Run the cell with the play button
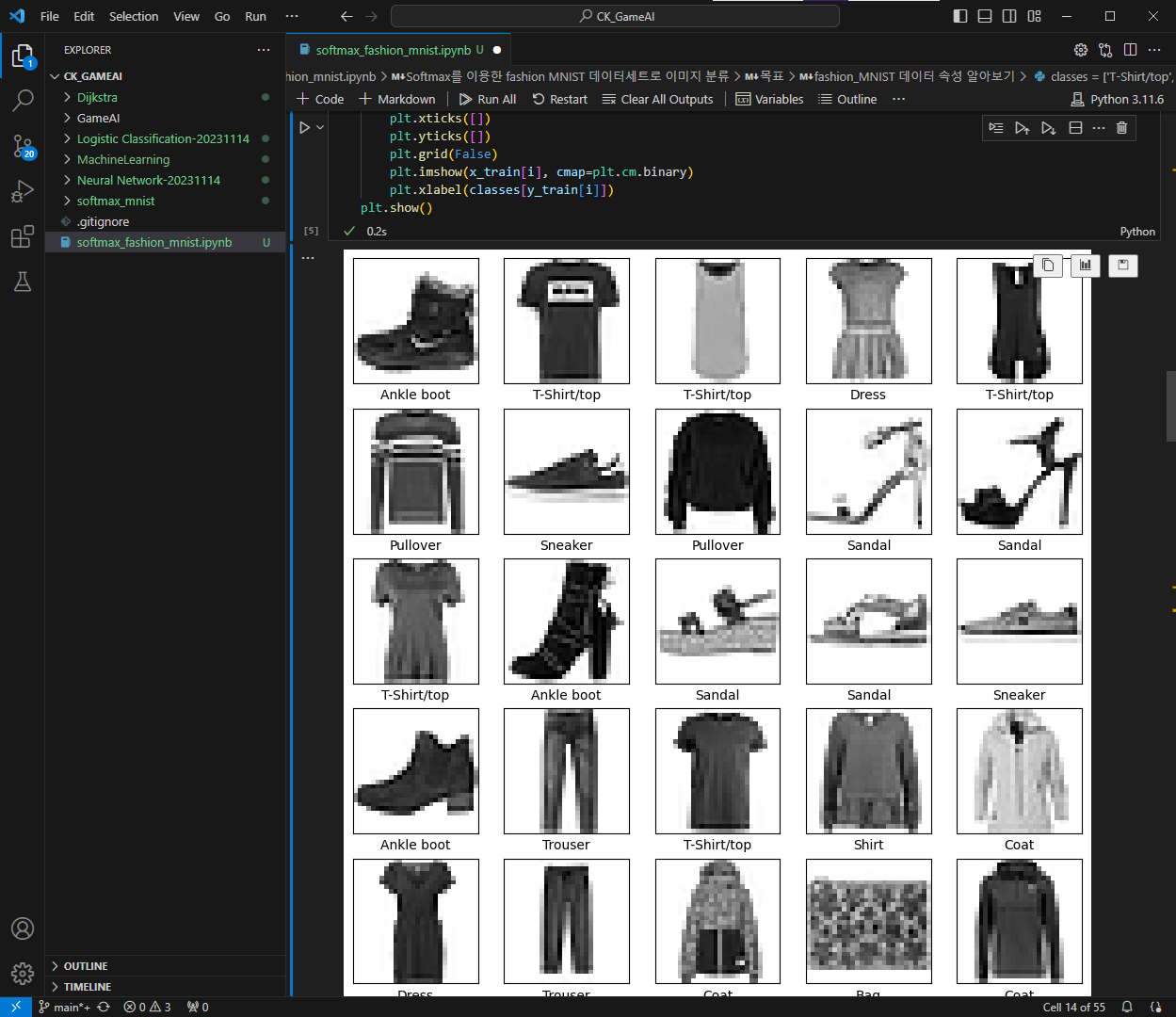 tap(305, 127)
